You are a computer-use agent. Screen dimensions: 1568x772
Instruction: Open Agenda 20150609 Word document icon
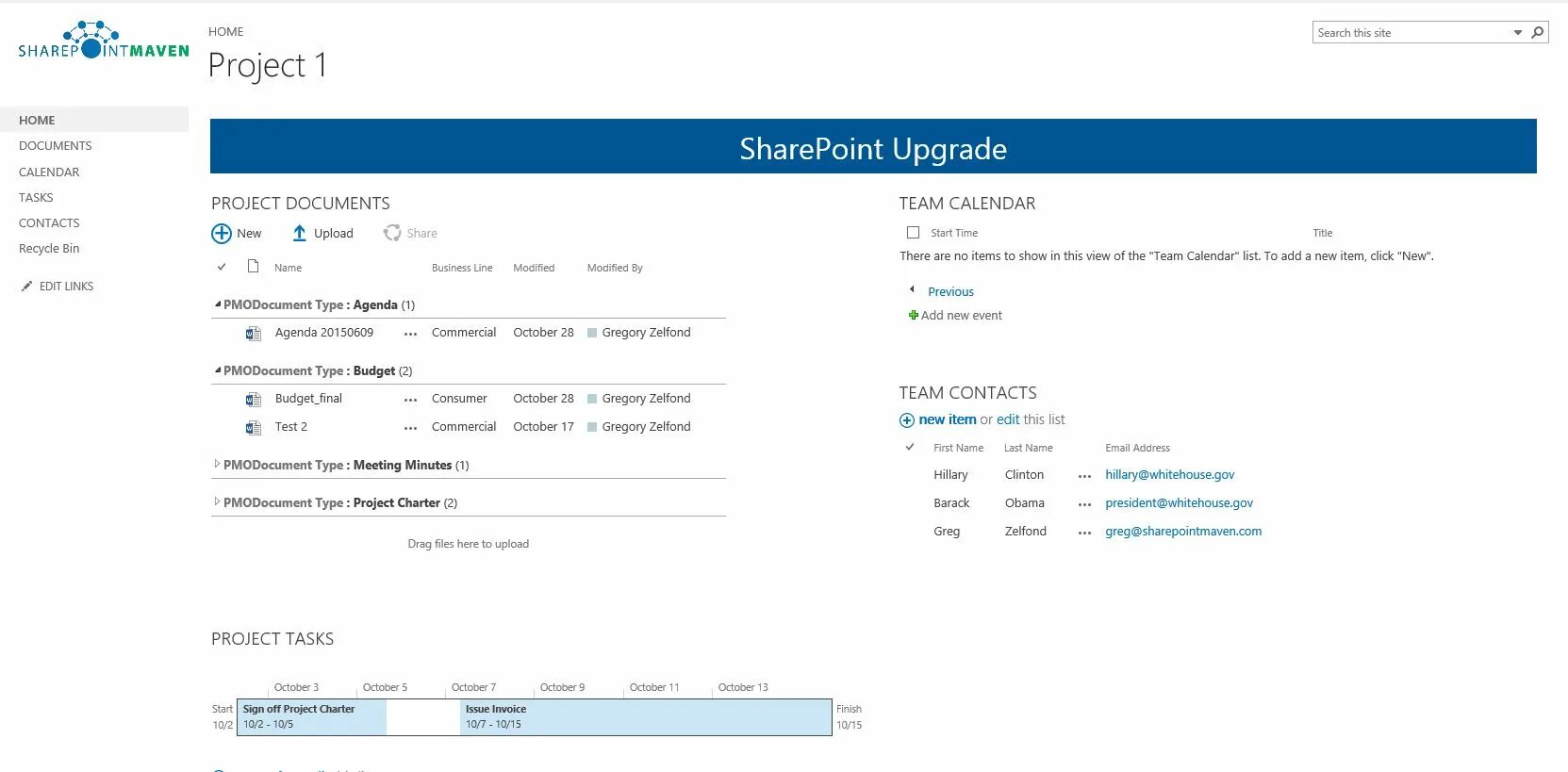[x=253, y=333]
